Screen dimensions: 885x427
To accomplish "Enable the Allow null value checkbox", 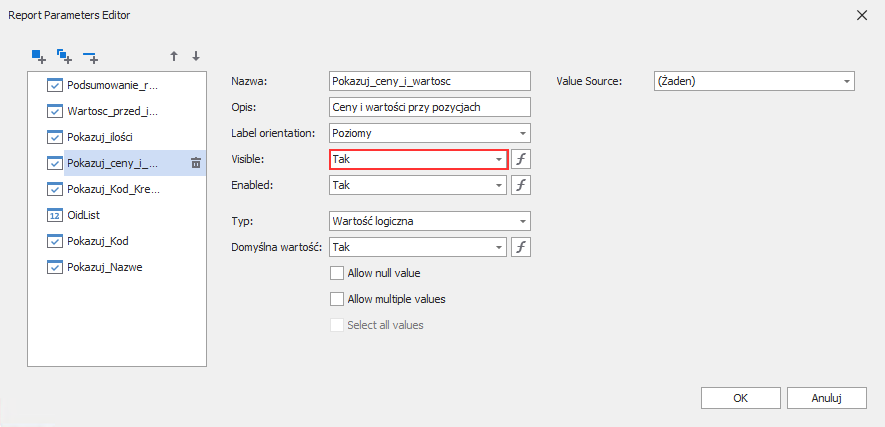I will coord(337,273).
